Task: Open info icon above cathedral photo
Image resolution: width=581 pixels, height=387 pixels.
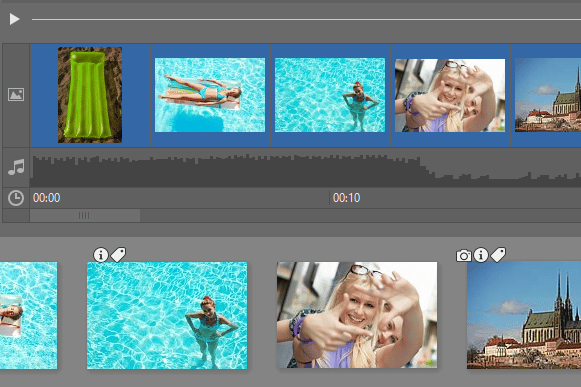Action: pyautogui.click(x=481, y=255)
